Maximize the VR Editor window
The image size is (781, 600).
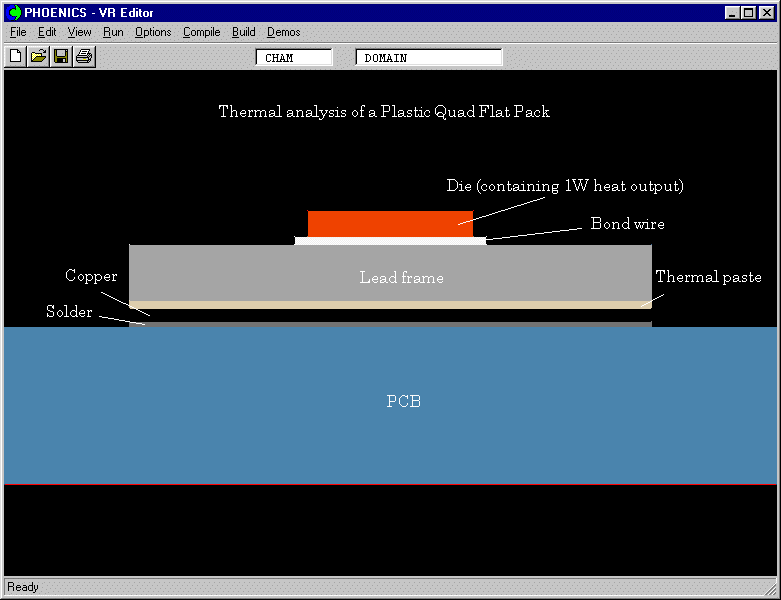(x=749, y=12)
